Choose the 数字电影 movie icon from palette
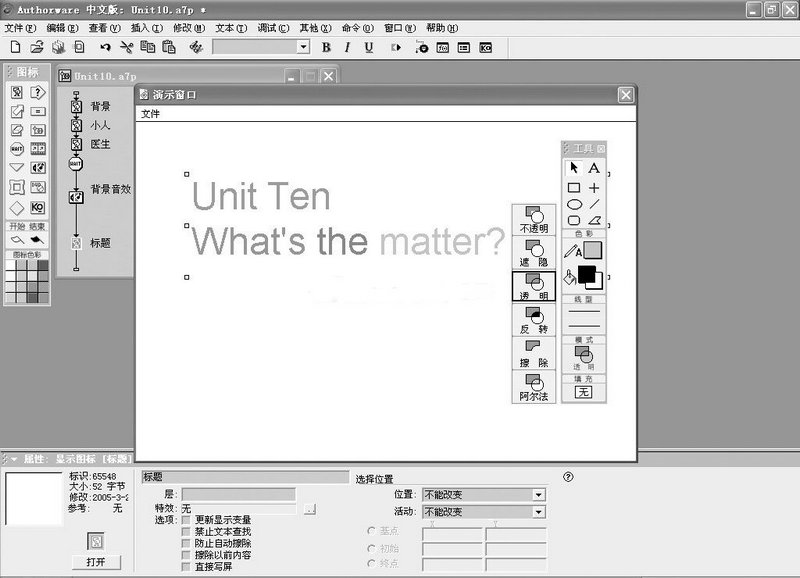The width and height of the screenshot is (800, 578). [x=37, y=147]
